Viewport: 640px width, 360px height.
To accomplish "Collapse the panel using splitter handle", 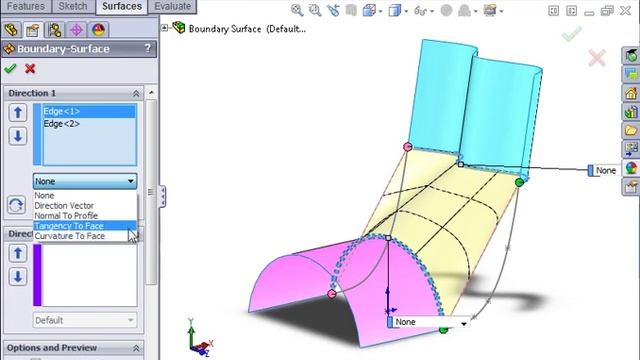I will pyautogui.click(x=162, y=196).
